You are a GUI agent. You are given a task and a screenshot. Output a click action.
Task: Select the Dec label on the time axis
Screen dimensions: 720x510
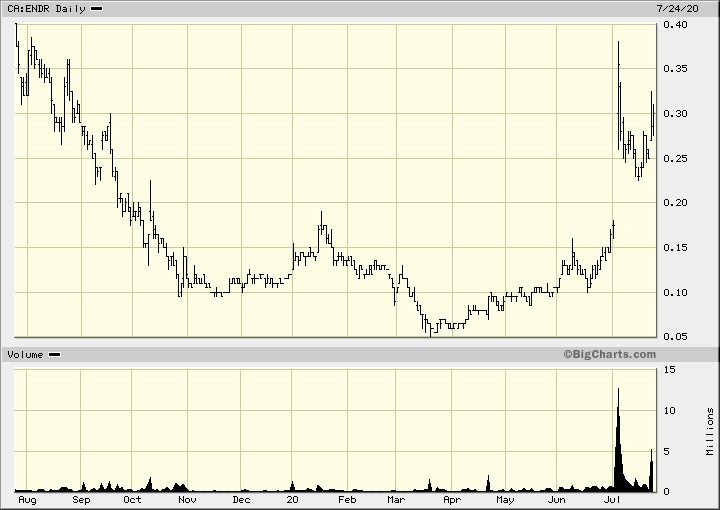point(240,499)
